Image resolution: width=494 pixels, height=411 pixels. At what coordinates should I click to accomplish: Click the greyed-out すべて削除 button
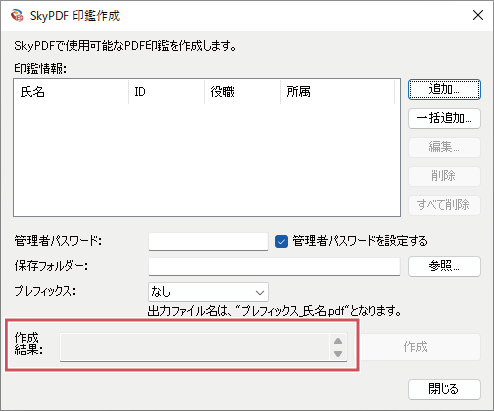pos(444,205)
